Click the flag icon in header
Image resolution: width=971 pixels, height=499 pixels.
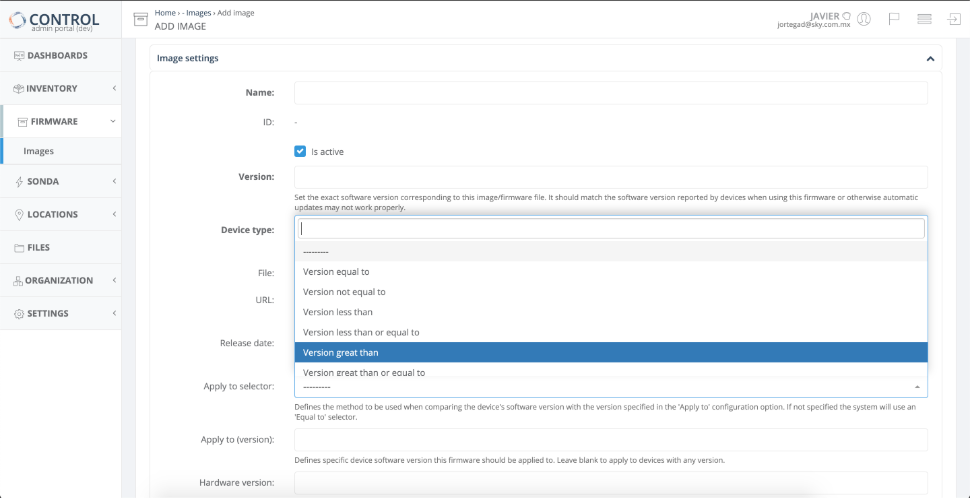click(894, 19)
